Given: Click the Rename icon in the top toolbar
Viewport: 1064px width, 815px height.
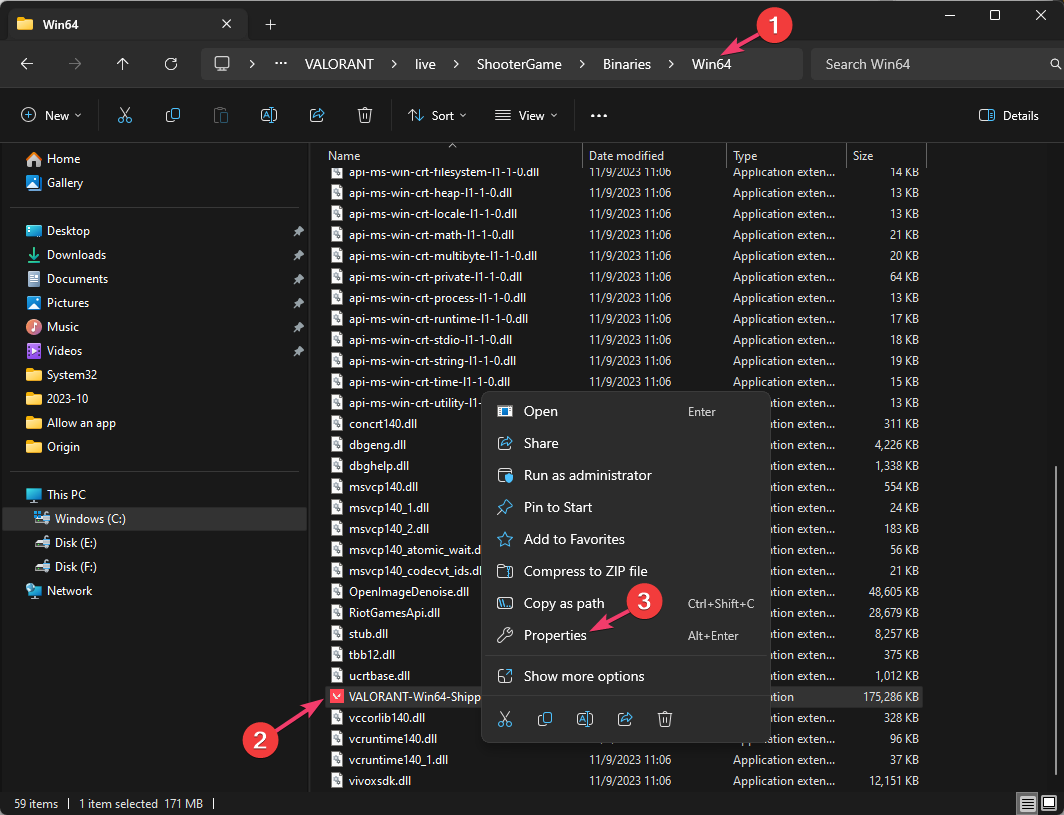Looking at the screenshot, I should coord(269,115).
